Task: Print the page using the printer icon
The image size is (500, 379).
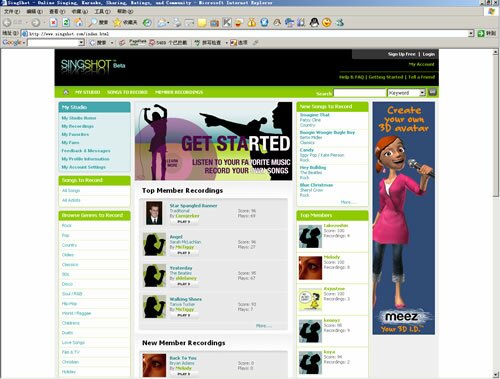Action: click(177, 23)
